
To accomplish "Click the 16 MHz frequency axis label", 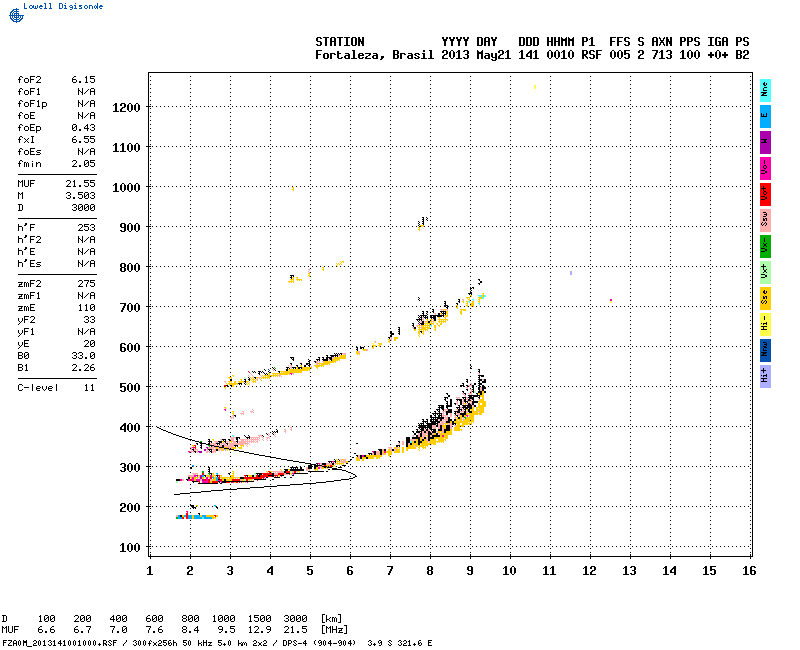I will [x=749, y=571].
